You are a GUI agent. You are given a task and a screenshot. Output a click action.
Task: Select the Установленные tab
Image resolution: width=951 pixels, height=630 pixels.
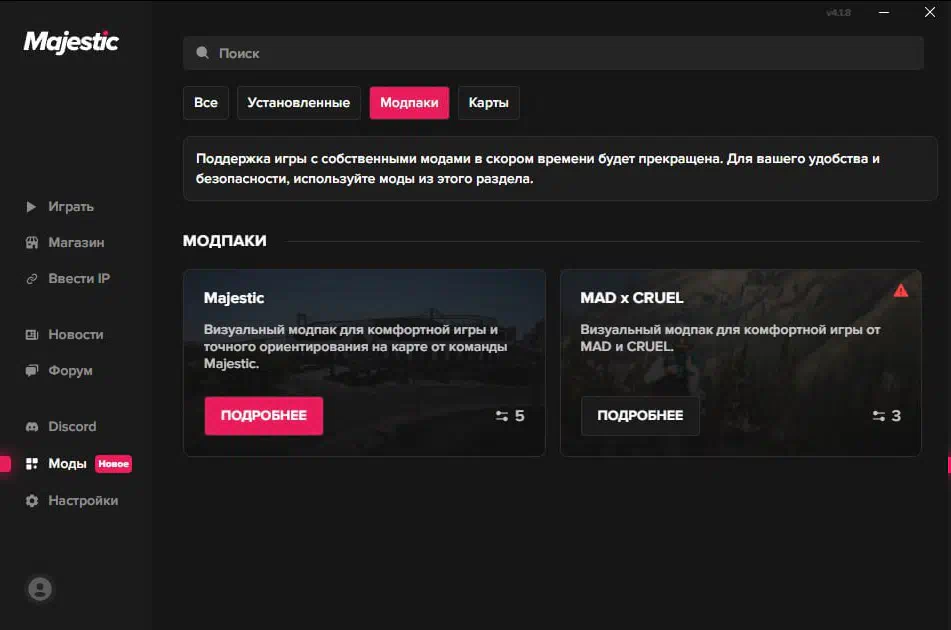[x=298, y=103]
